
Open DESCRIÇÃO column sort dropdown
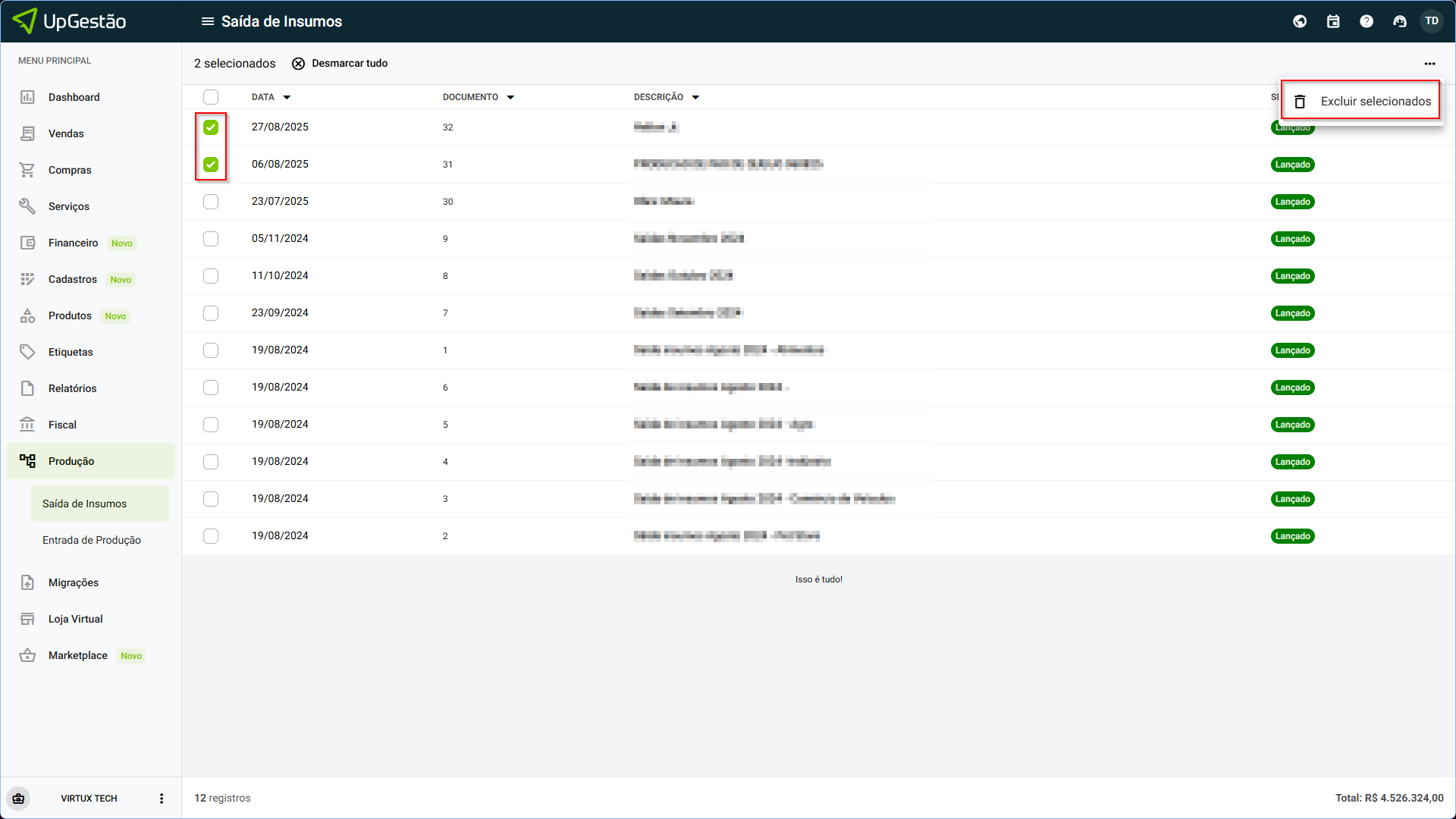pyautogui.click(x=695, y=97)
